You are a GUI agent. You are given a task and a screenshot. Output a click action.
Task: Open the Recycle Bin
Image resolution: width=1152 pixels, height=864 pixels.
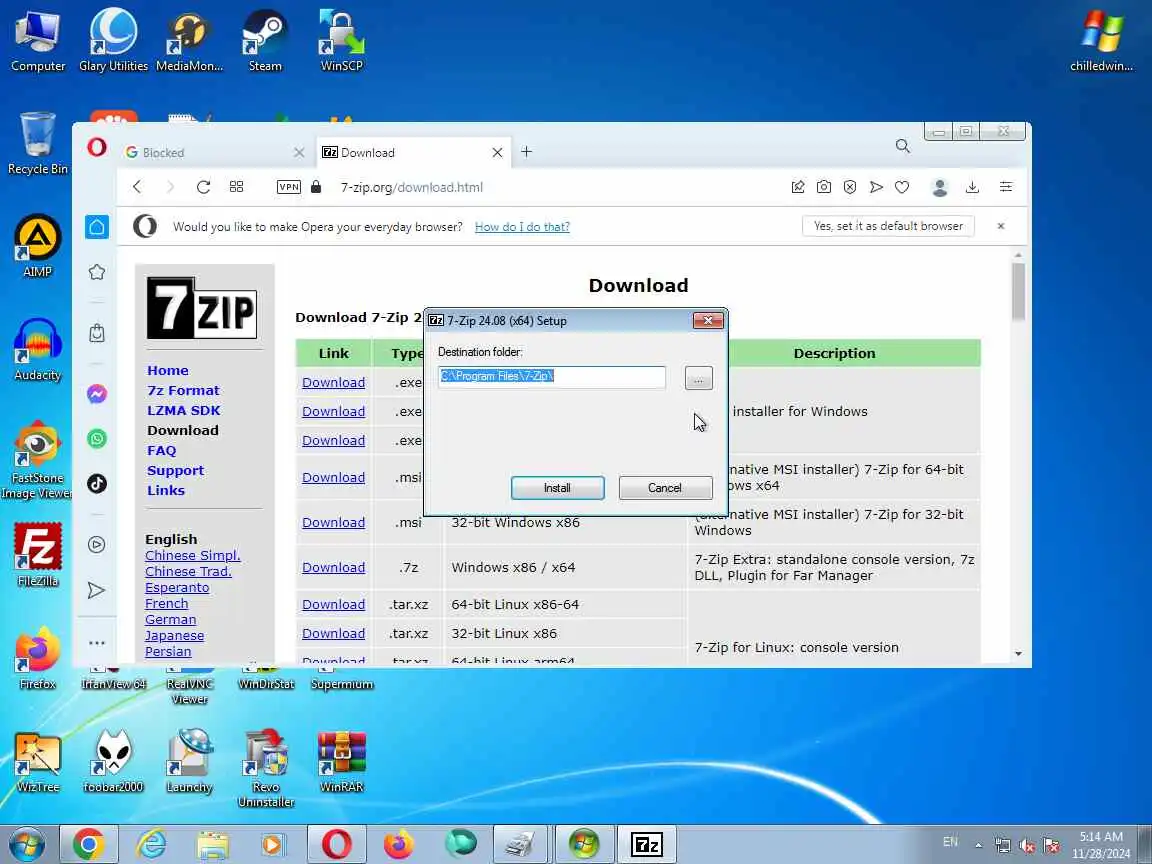[37, 143]
